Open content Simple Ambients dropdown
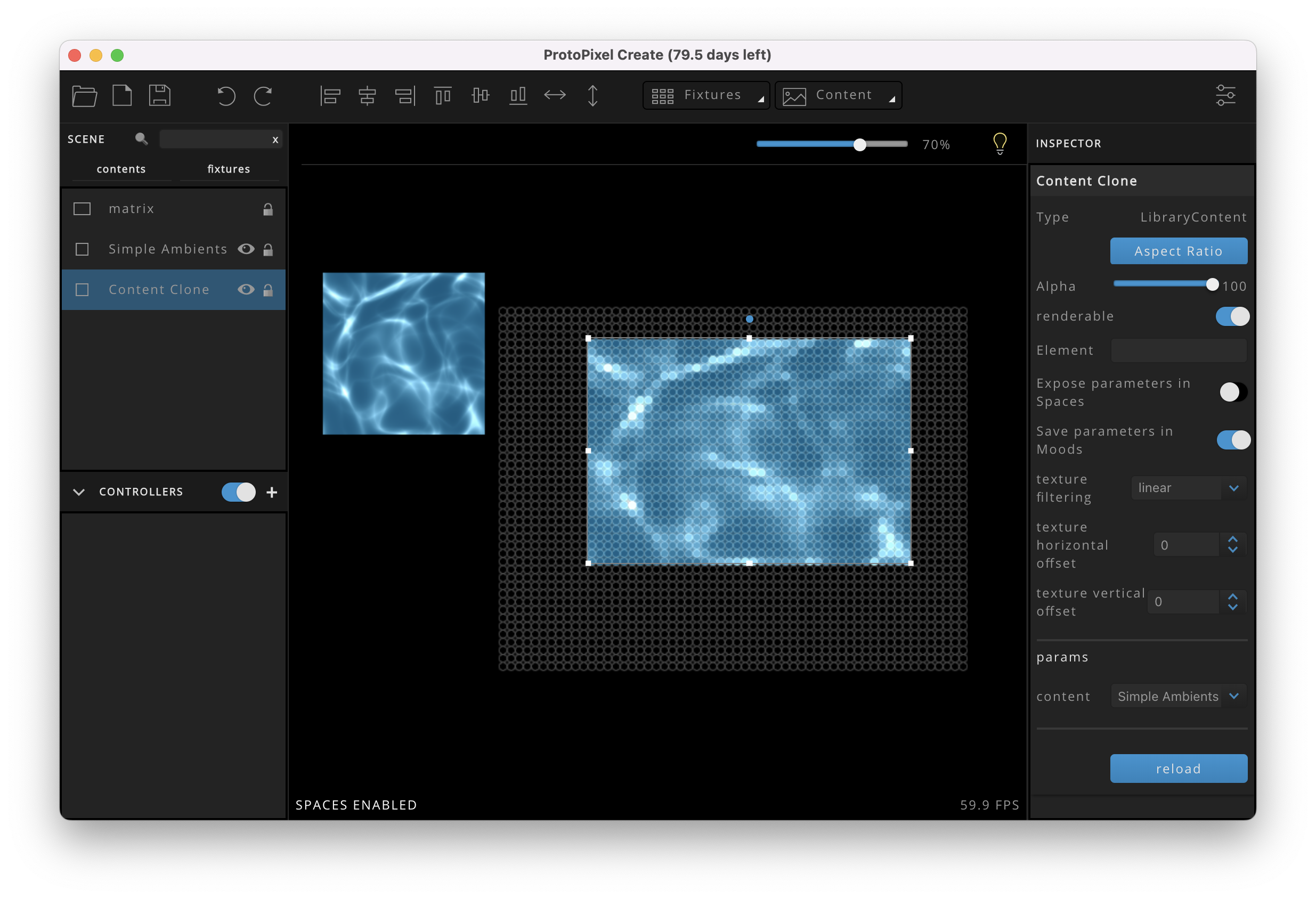Viewport: 1316px width, 899px height. (1179, 696)
